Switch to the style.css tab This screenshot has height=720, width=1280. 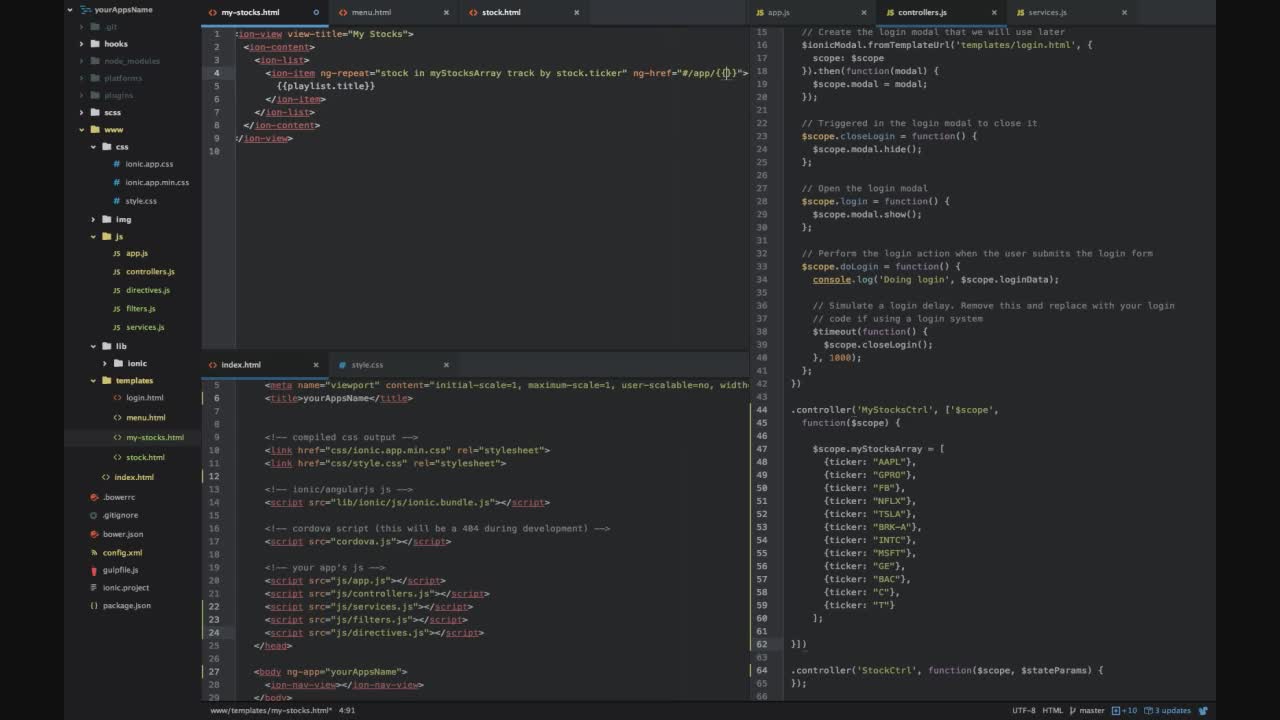coord(394,365)
